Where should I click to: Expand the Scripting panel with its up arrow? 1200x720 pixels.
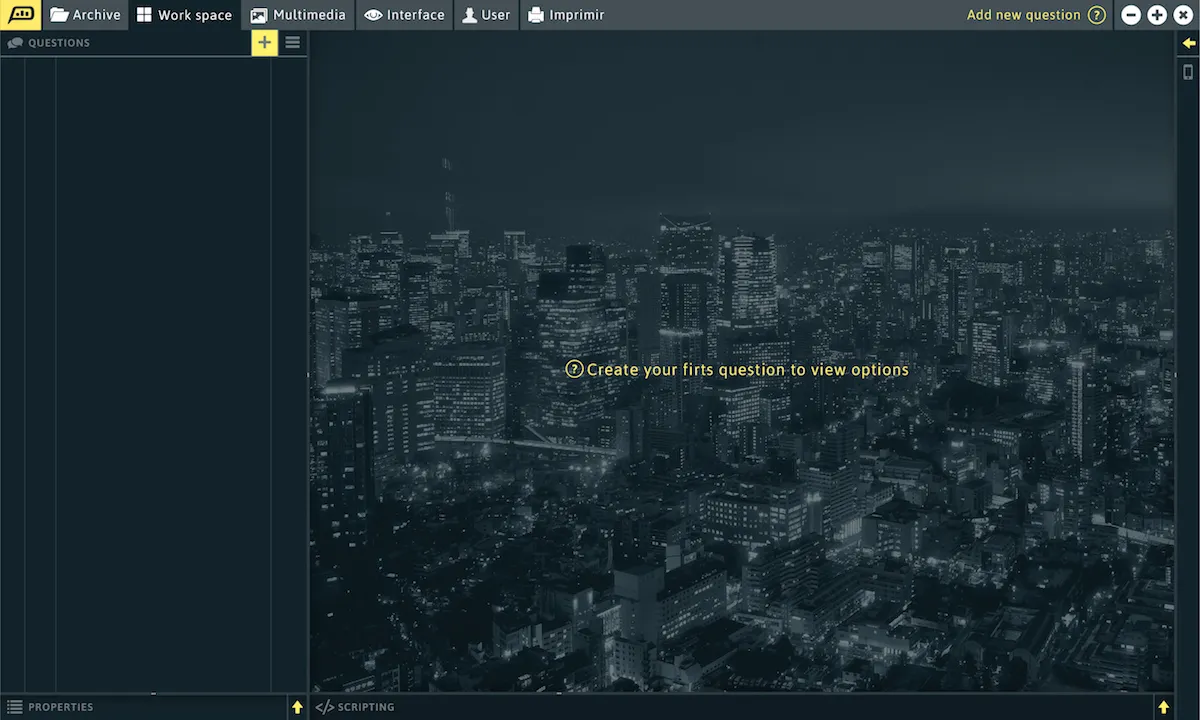point(1163,707)
